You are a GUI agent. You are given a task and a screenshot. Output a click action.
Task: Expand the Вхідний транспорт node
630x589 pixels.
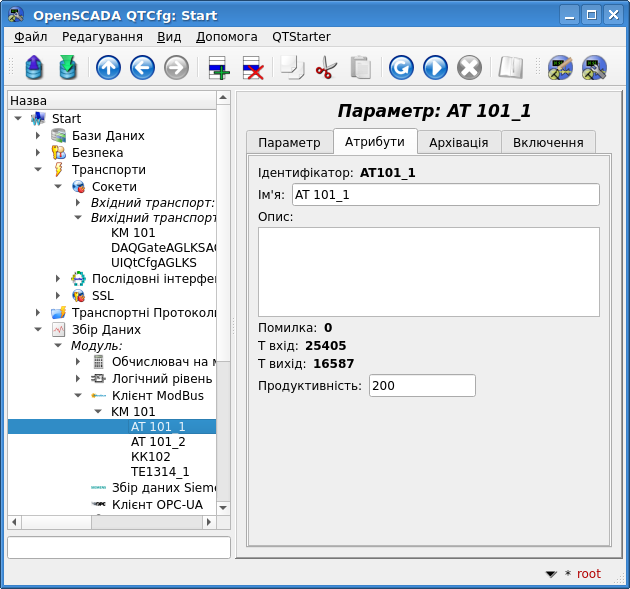(x=78, y=202)
